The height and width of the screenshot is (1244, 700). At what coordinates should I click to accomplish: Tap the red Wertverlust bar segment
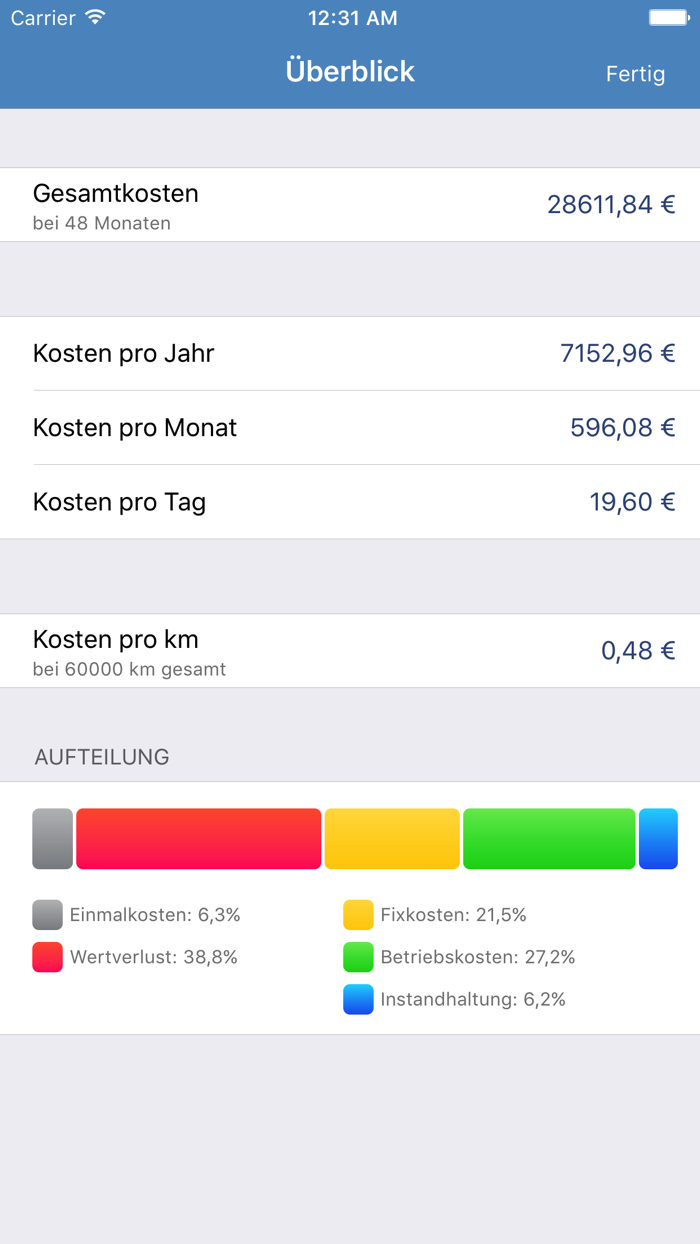click(198, 838)
